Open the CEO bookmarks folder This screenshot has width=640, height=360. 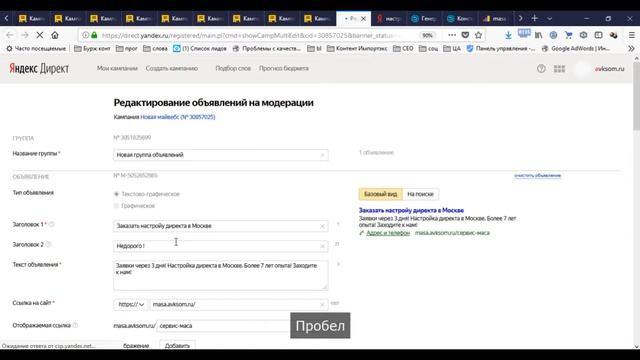click(x=403, y=49)
